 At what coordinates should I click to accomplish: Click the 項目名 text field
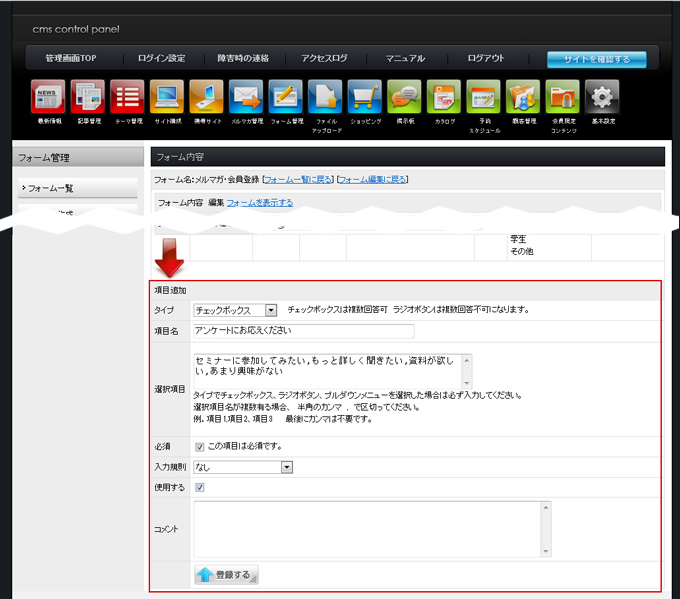(303, 331)
